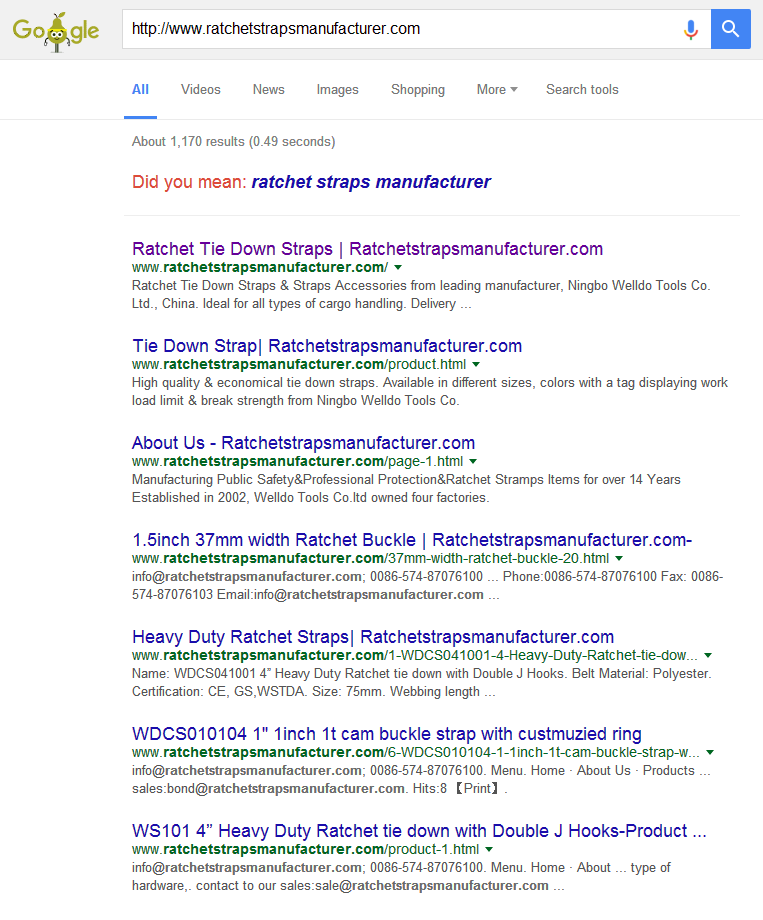Expand the More search categories dropdown

pyautogui.click(x=497, y=90)
